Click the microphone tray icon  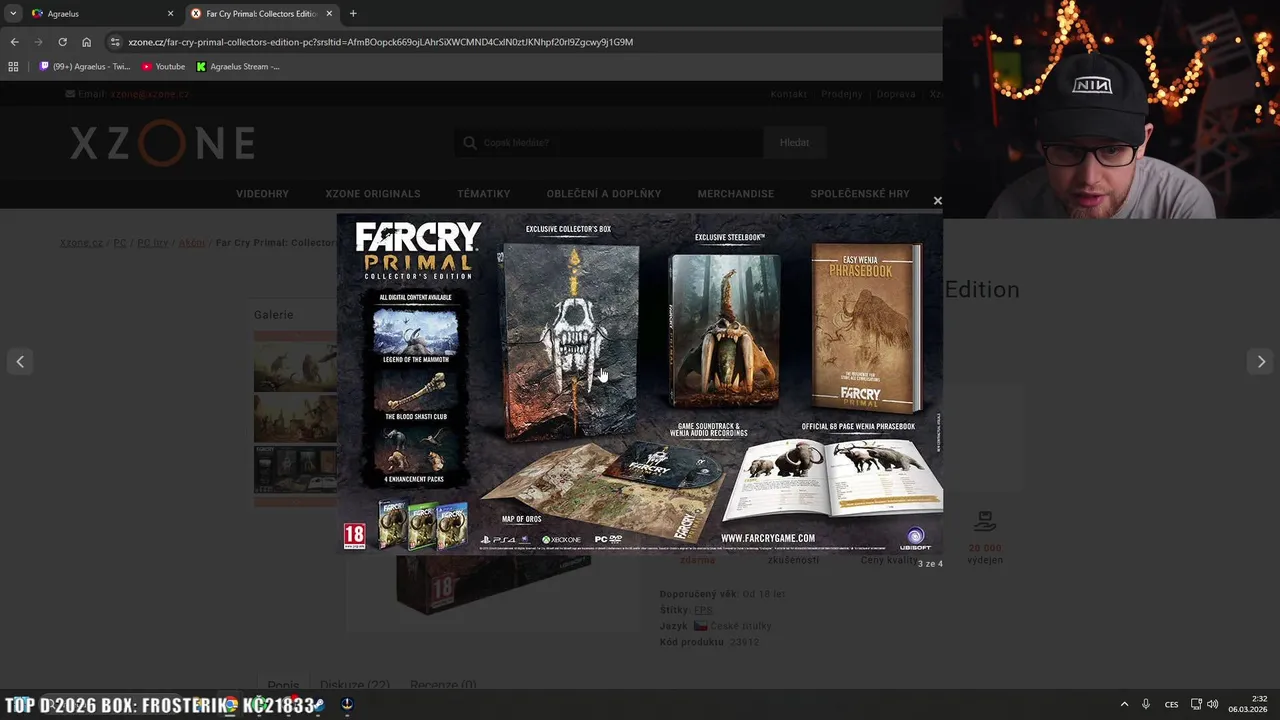1146,704
